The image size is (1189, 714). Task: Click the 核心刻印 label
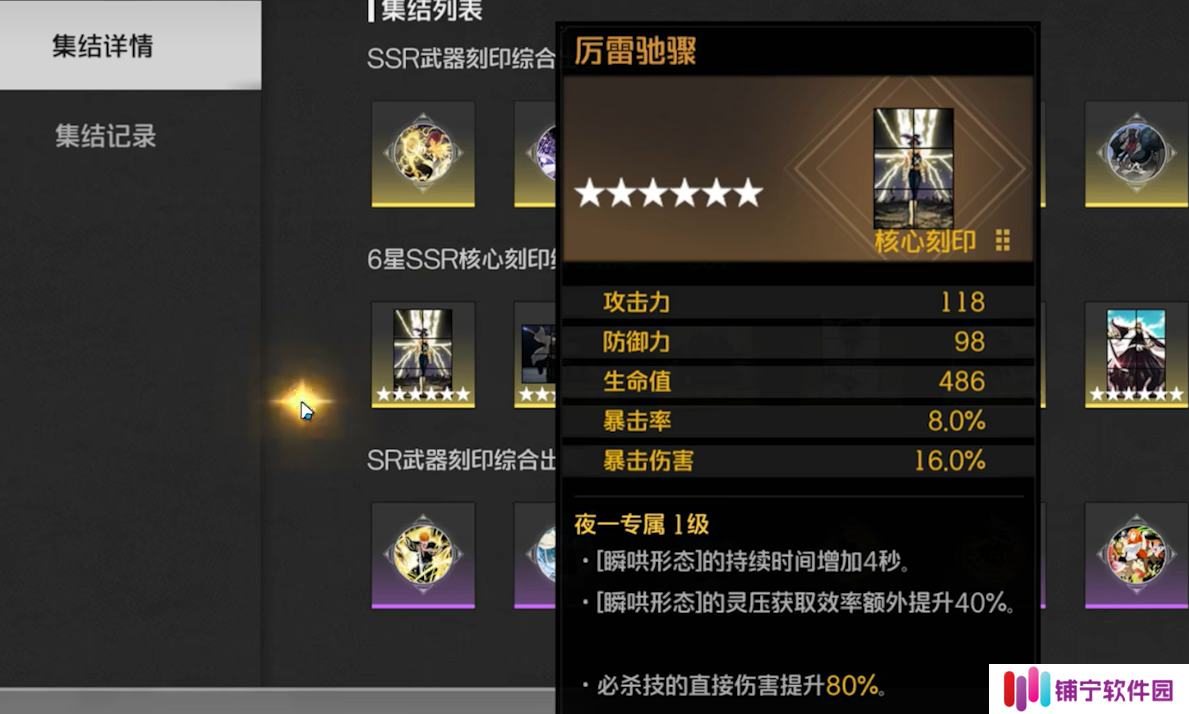coord(925,241)
